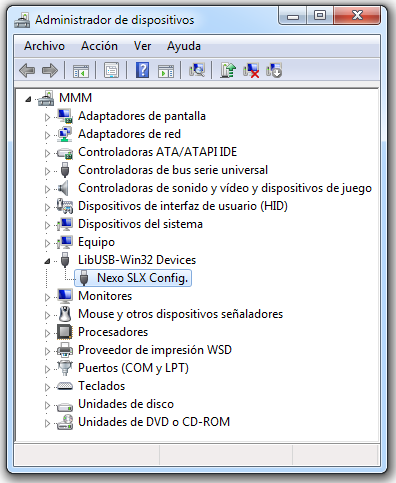Expand Controladoras ATA/ATAPI IDE node
This screenshot has width=396, height=483.
(47, 153)
